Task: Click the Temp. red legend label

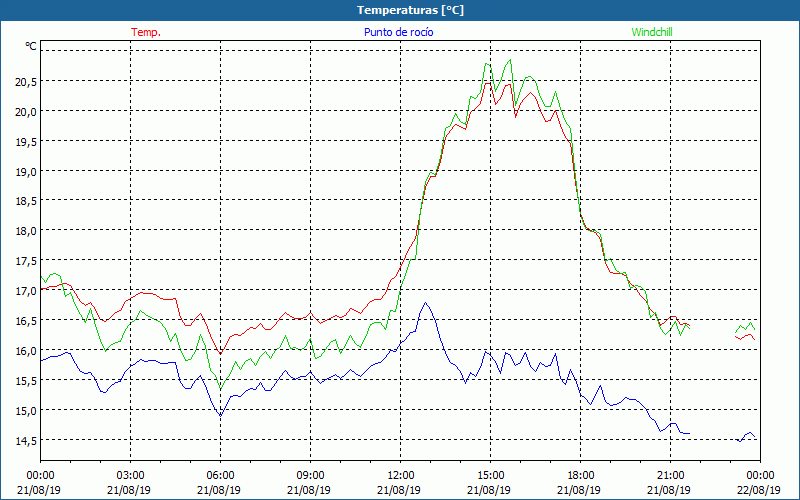Action: [146, 32]
